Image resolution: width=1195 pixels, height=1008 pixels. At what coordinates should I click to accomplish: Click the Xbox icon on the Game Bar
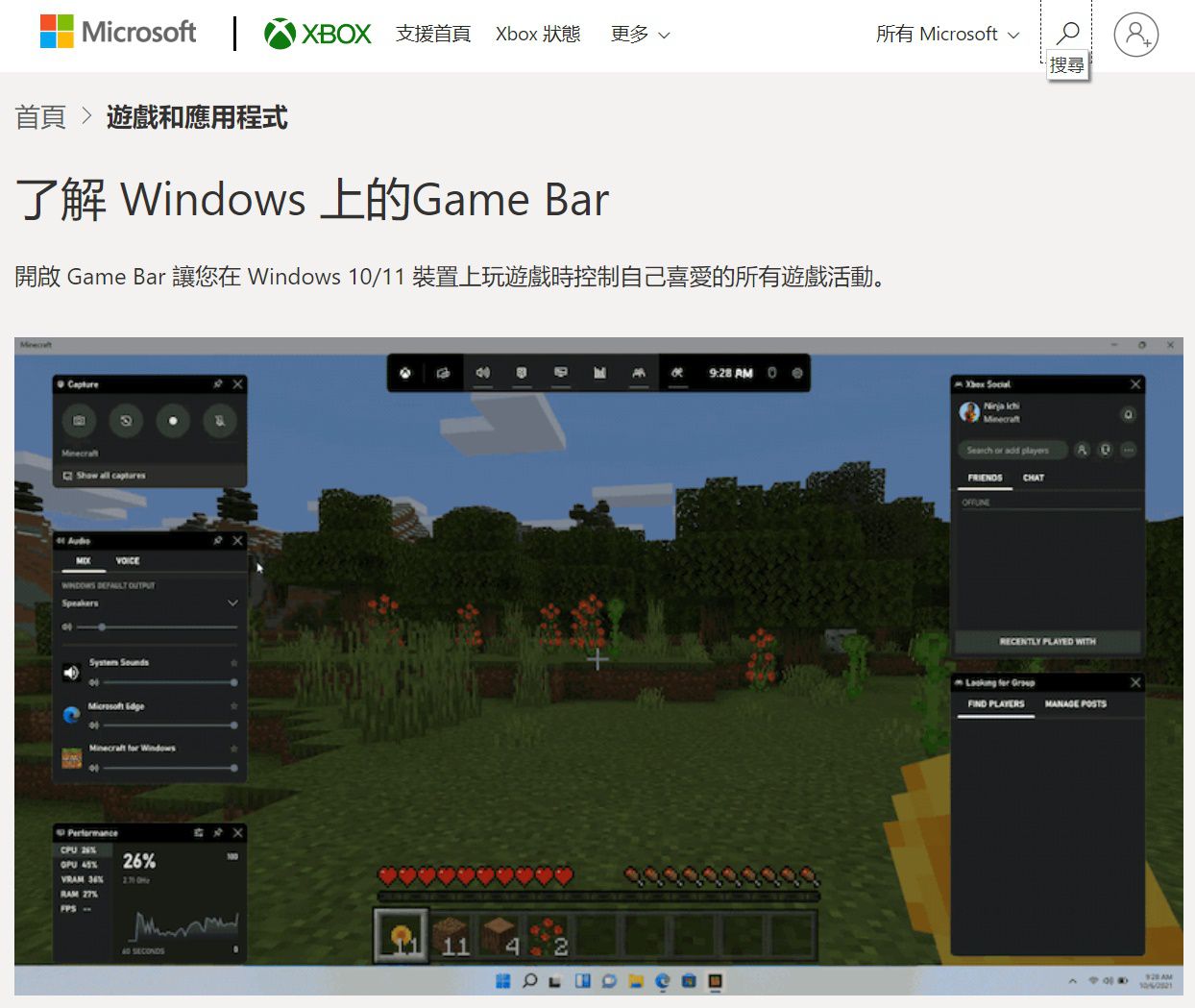405,373
